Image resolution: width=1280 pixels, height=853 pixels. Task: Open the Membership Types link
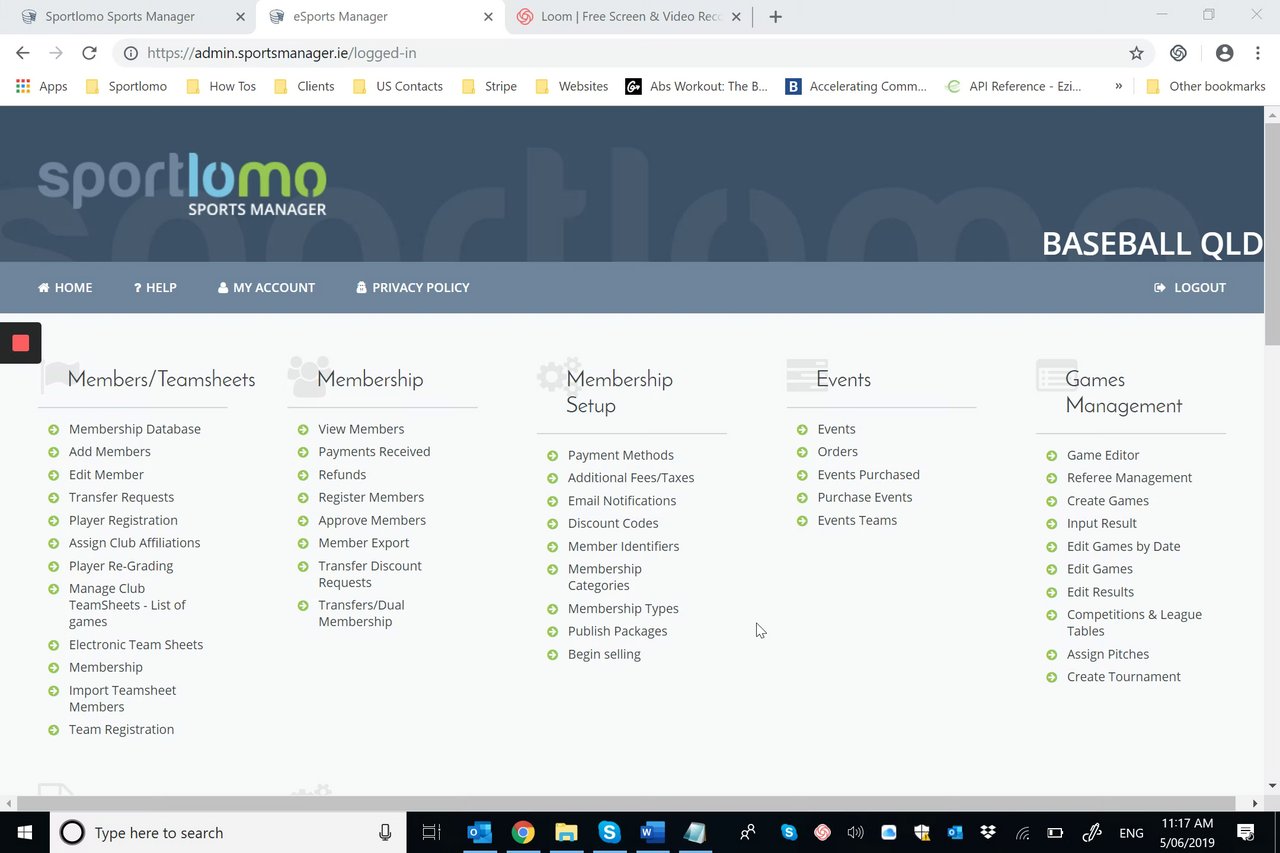tap(623, 609)
